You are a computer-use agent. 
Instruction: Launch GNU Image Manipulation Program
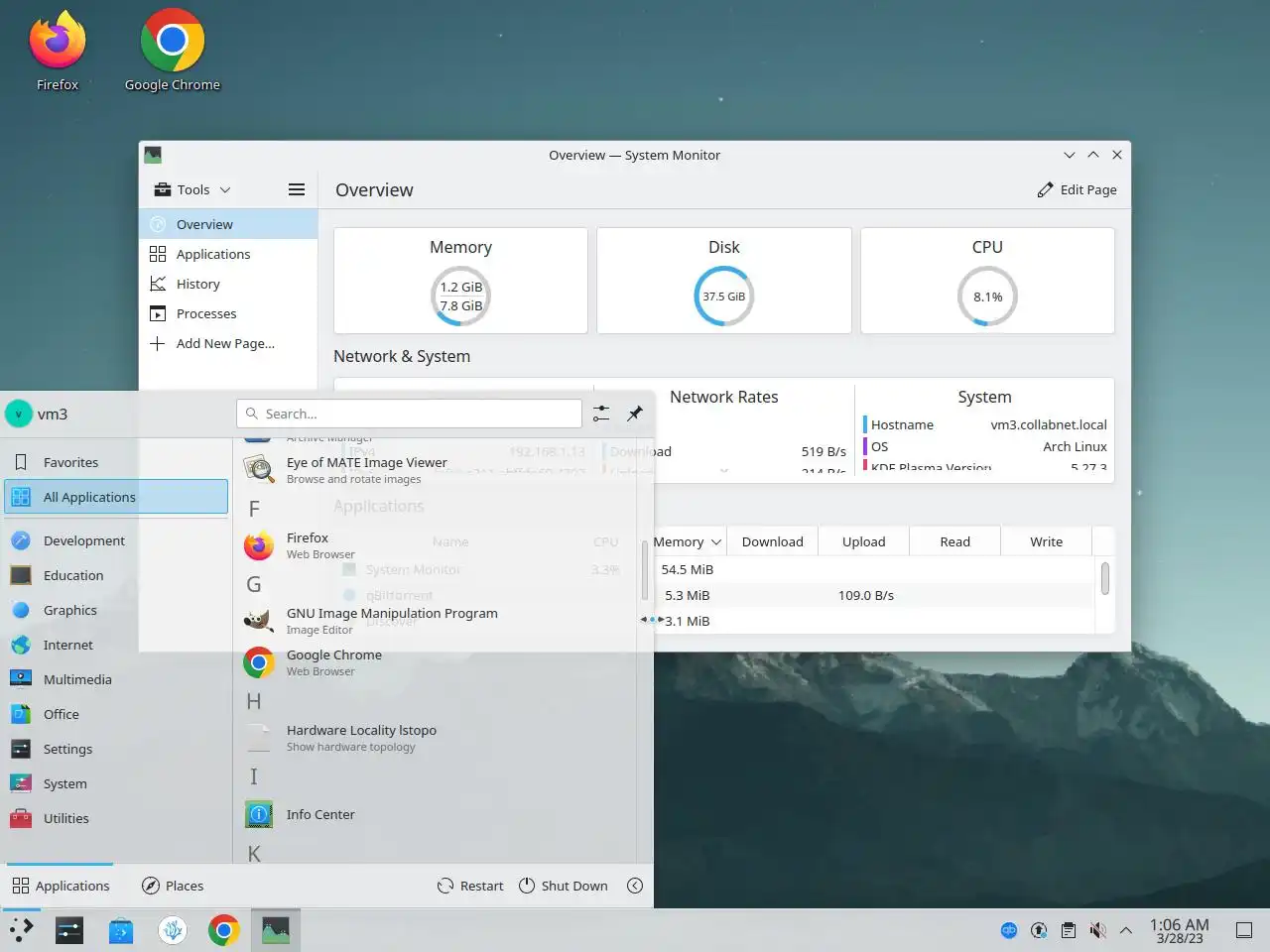coord(437,621)
